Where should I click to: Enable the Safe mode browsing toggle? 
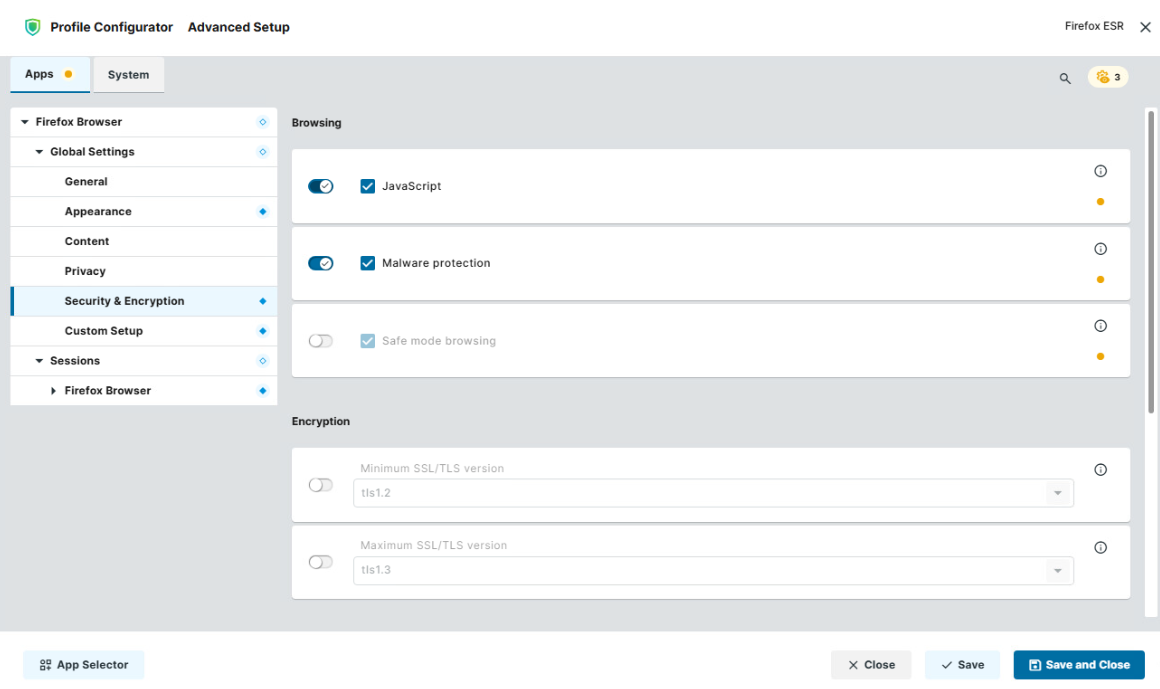pos(320,340)
